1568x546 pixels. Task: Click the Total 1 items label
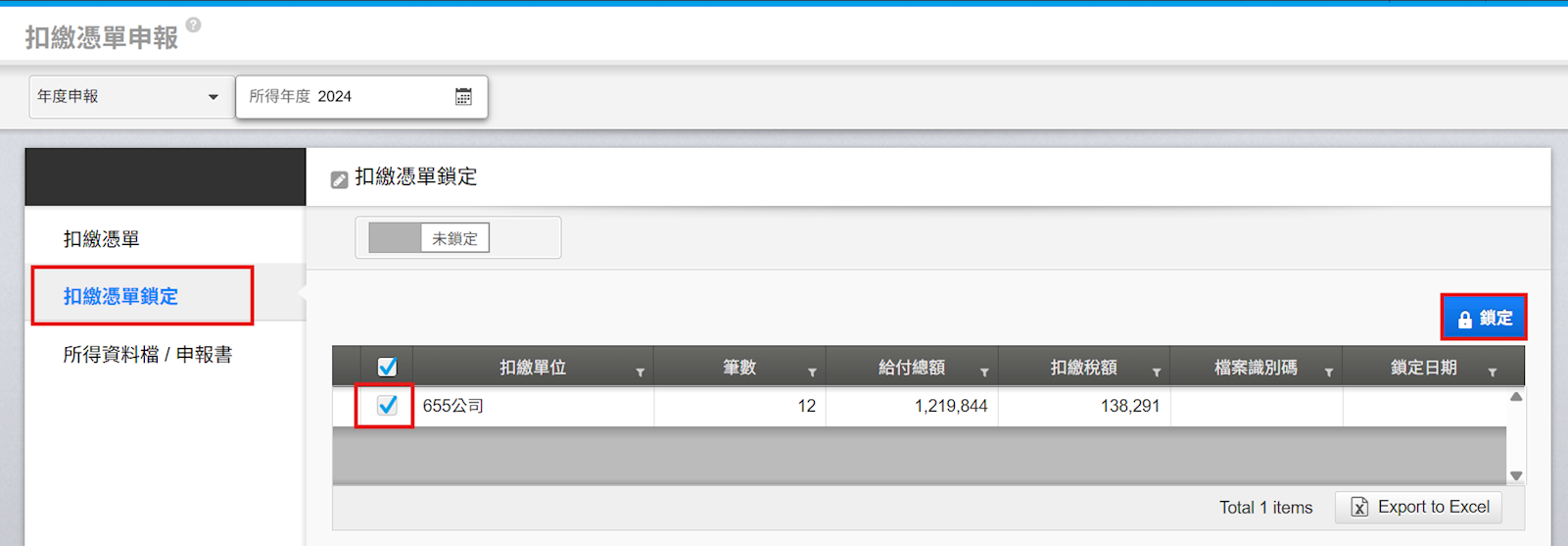1265,508
